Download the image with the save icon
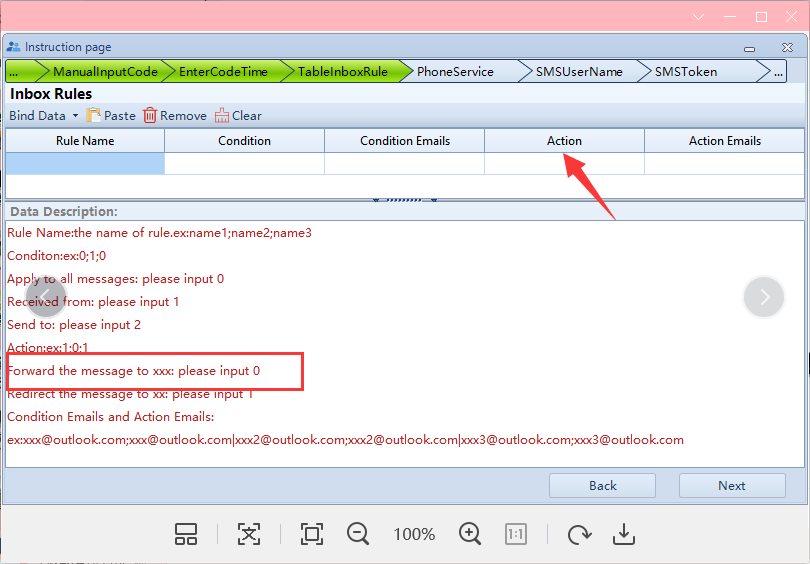Screen dimensions: 810x564 click(x=624, y=534)
